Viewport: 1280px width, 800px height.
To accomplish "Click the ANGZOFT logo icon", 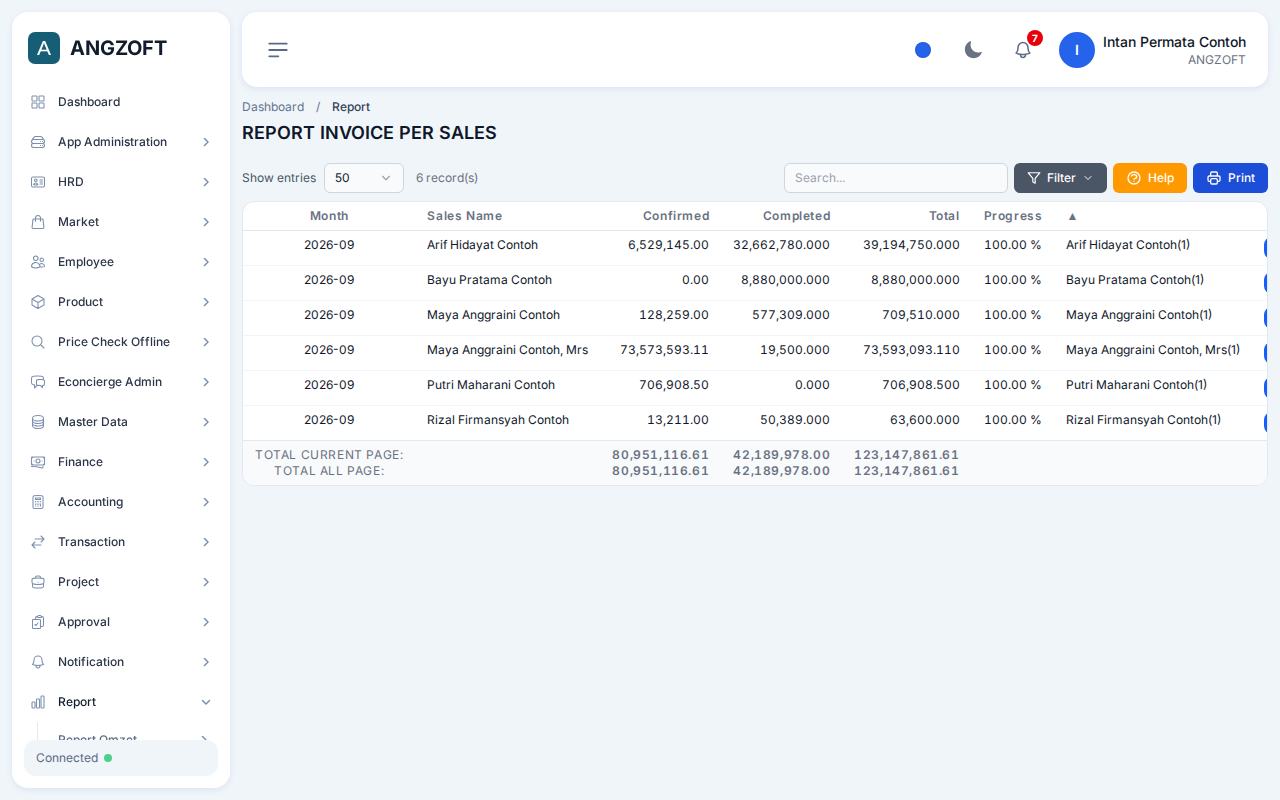I will 44,48.
